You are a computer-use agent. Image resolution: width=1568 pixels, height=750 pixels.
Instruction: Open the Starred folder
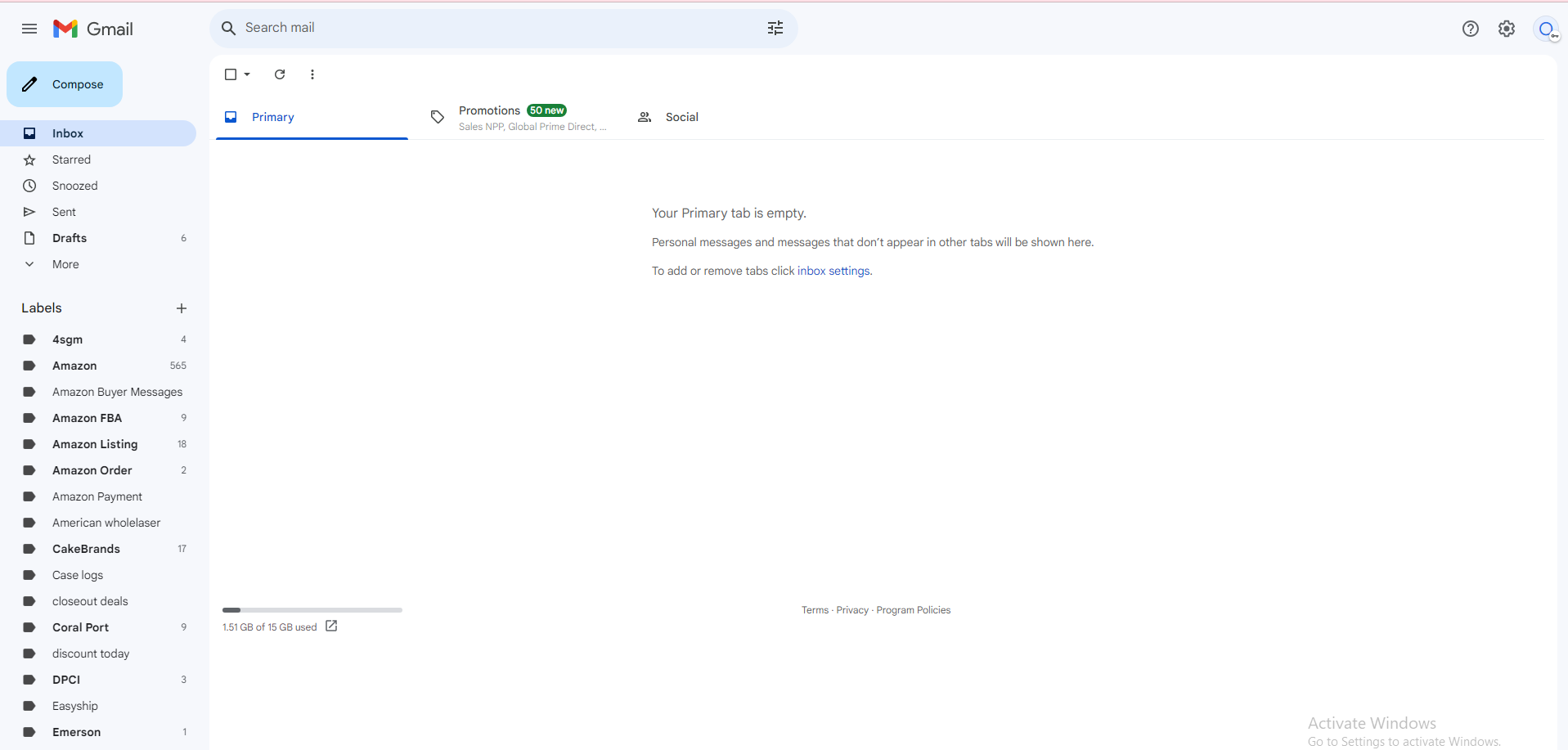(x=98, y=159)
